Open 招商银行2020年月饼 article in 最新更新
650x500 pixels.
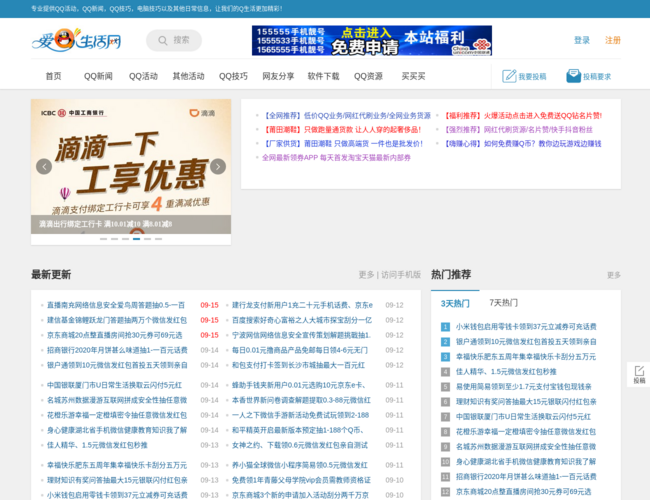click(x=117, y=350)
